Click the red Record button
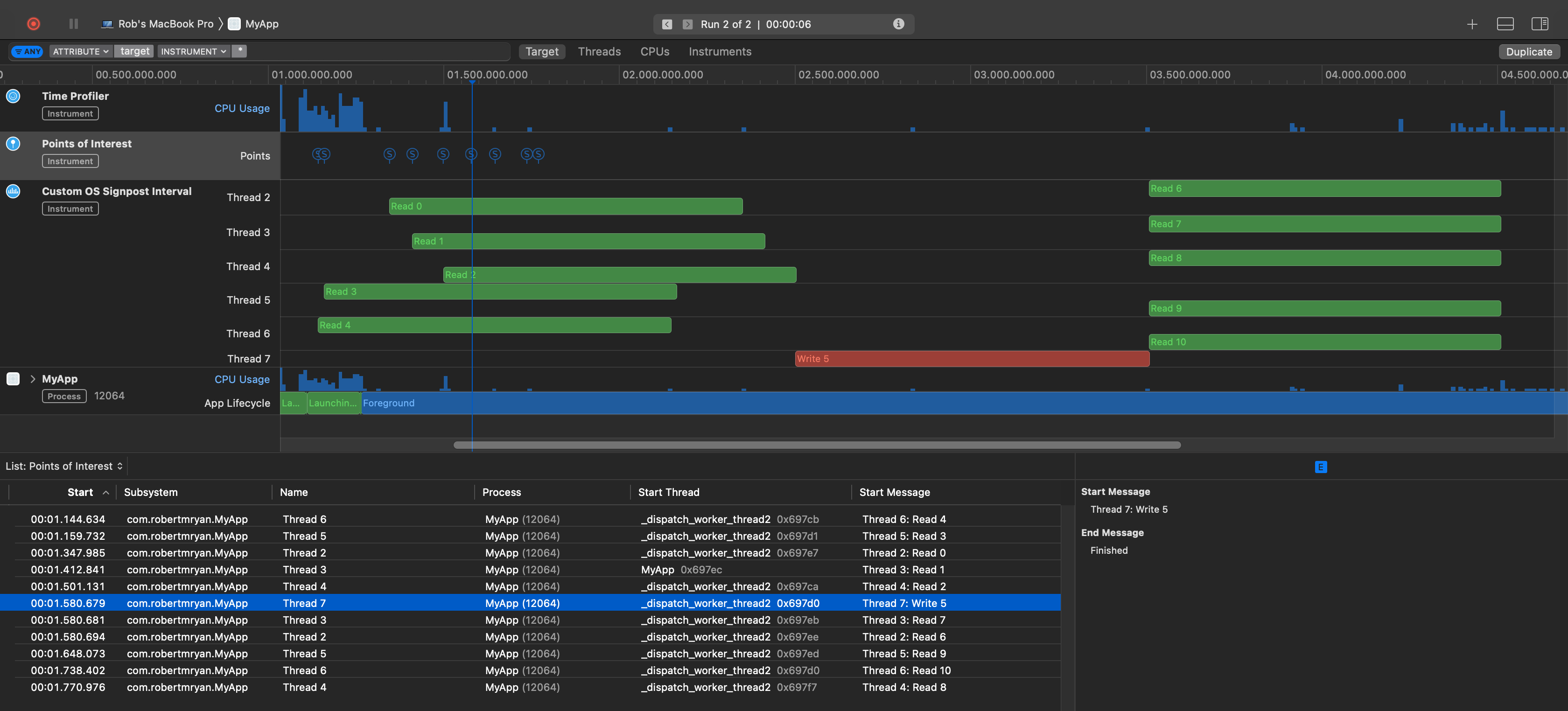The height and width of the screenshot is (711, 1568). tap(34, 24)
